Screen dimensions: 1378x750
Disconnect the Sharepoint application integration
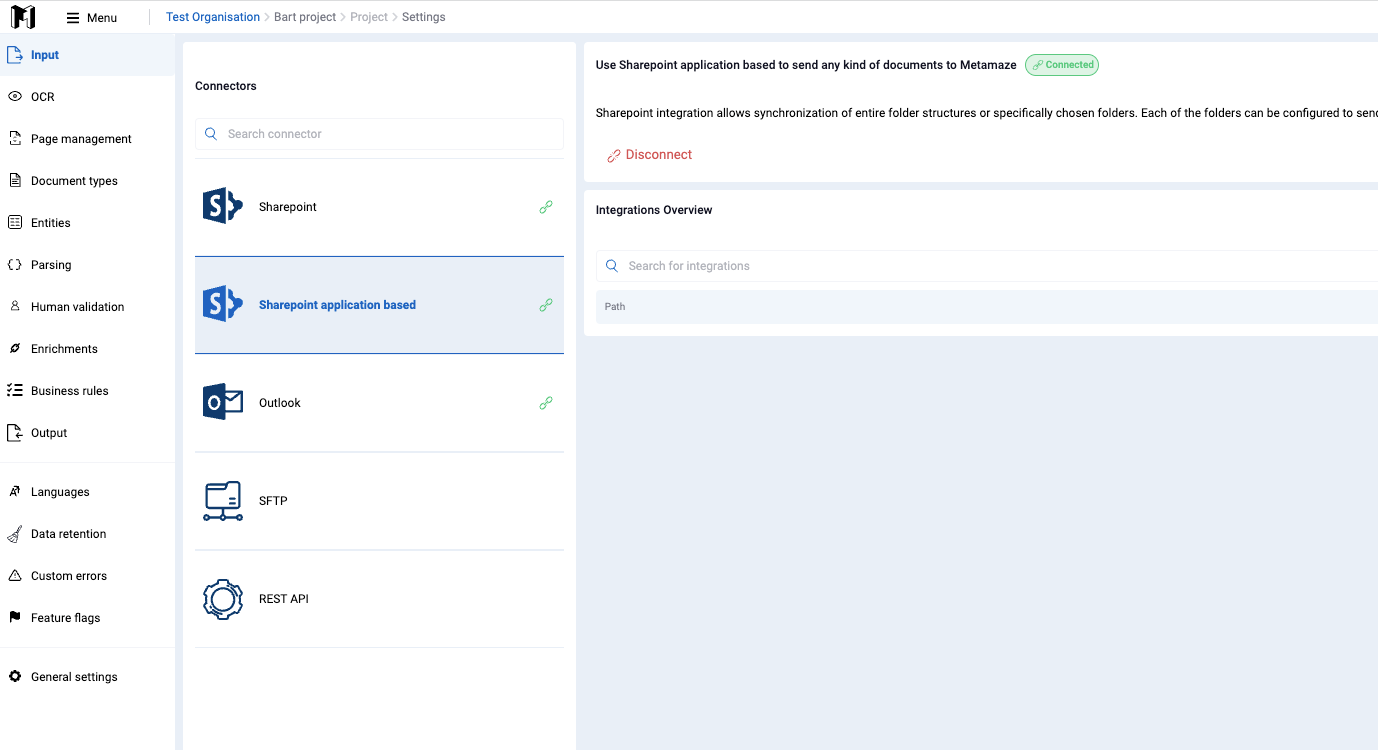650,155
